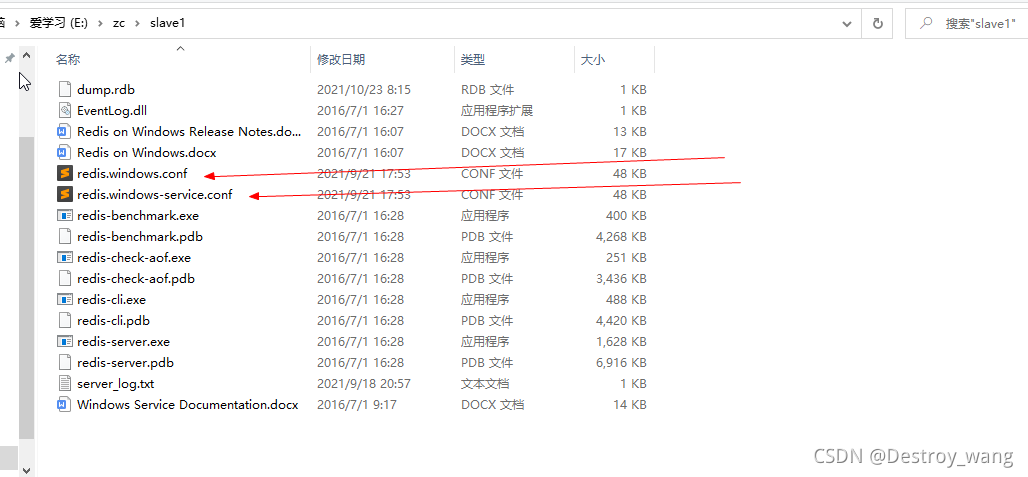The height and width of the screenshot is (477, 1028).
Task: Click the size cell 4,420 KB
Action: pyautogui.click(x=622, y=320)
